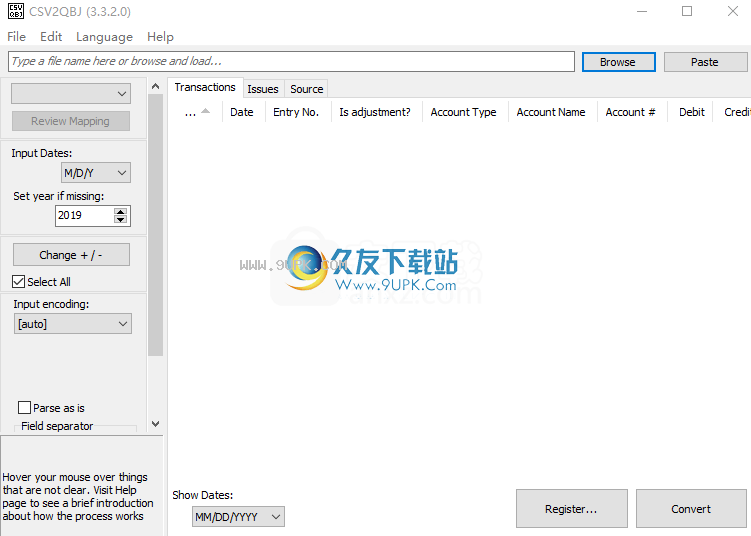The image size is (751, 536).
Task: Sort by the Date column header
Action: point(242,112)
